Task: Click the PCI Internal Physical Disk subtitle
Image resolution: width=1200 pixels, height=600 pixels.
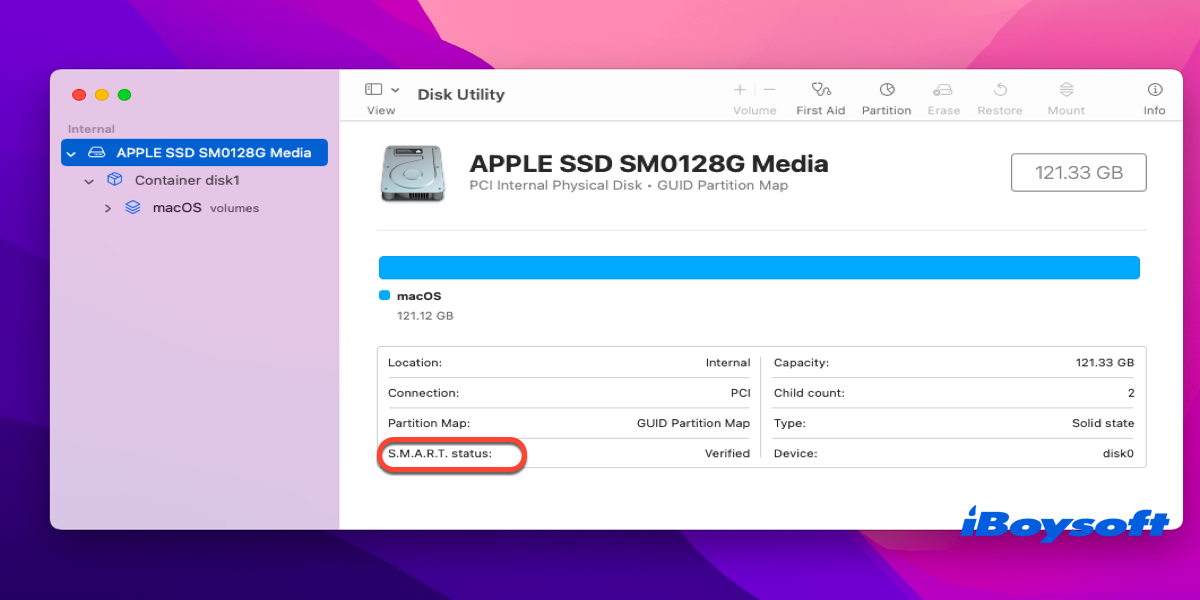Action: pos(629,185)
